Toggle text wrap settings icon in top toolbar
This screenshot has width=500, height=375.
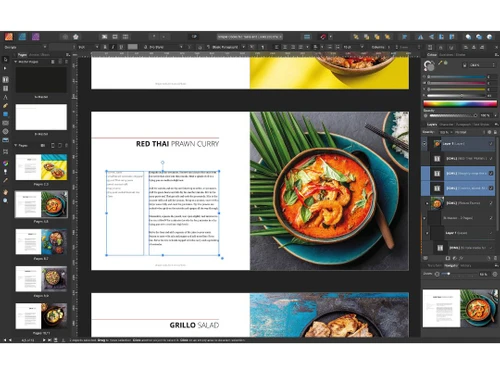tap(307, 37)
